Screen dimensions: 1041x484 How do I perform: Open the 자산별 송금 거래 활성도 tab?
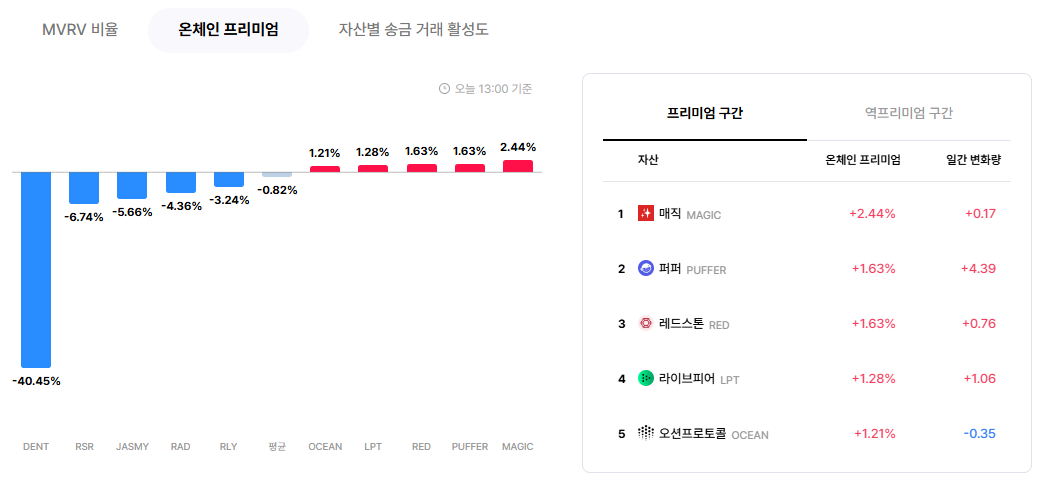click(414, 30)
